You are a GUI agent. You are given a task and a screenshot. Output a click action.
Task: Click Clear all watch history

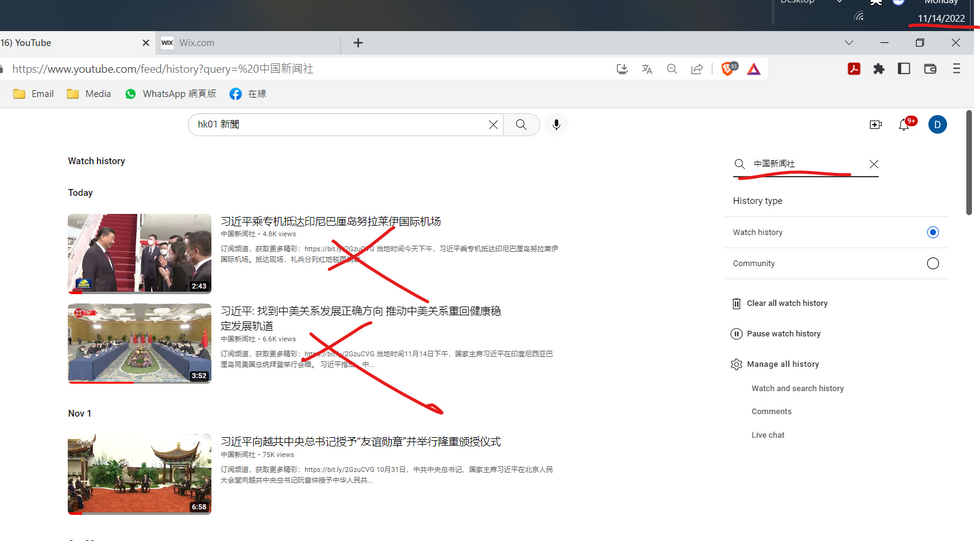pos(779,303)
